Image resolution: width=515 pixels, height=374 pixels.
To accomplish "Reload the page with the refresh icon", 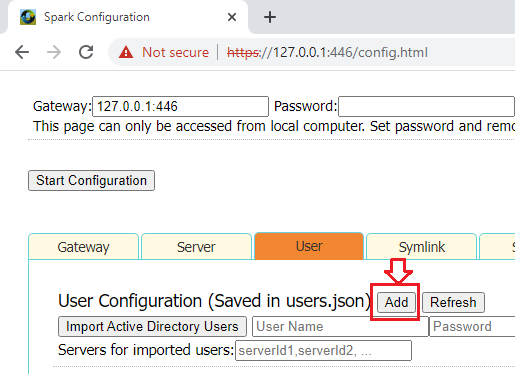I will point(86,52).
